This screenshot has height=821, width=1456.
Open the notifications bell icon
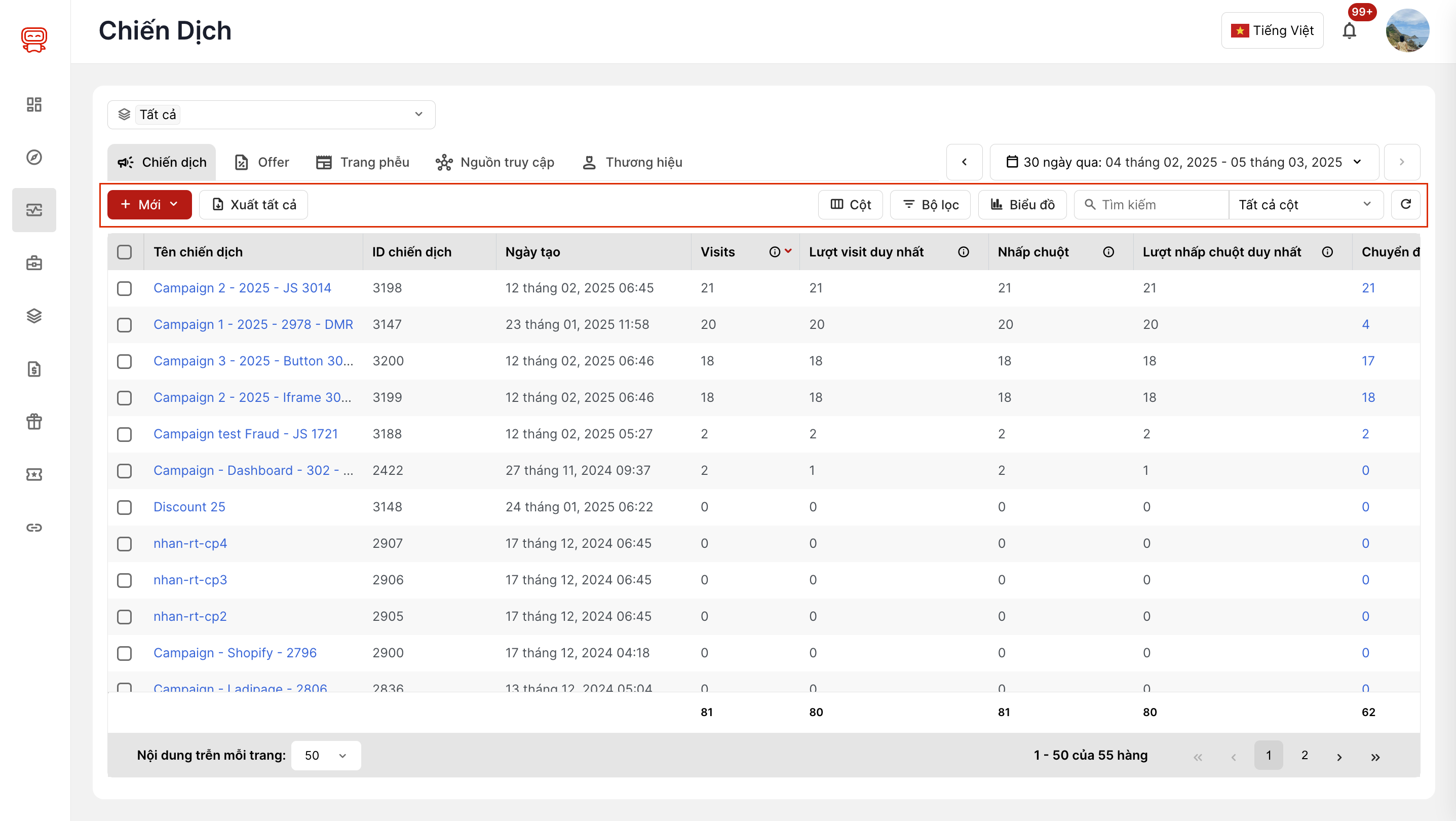coord(1349,30)
